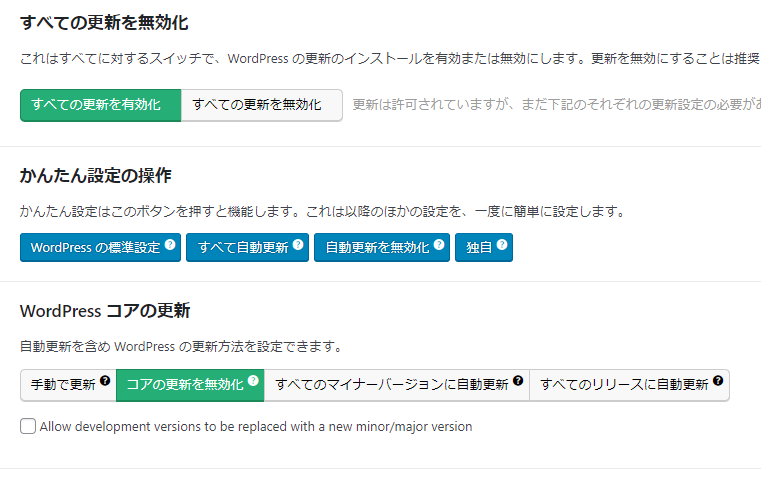This screenshot has height=477, width=761.
Task: Apply すべて自動更新 preset
Action: tap(248, 247)
